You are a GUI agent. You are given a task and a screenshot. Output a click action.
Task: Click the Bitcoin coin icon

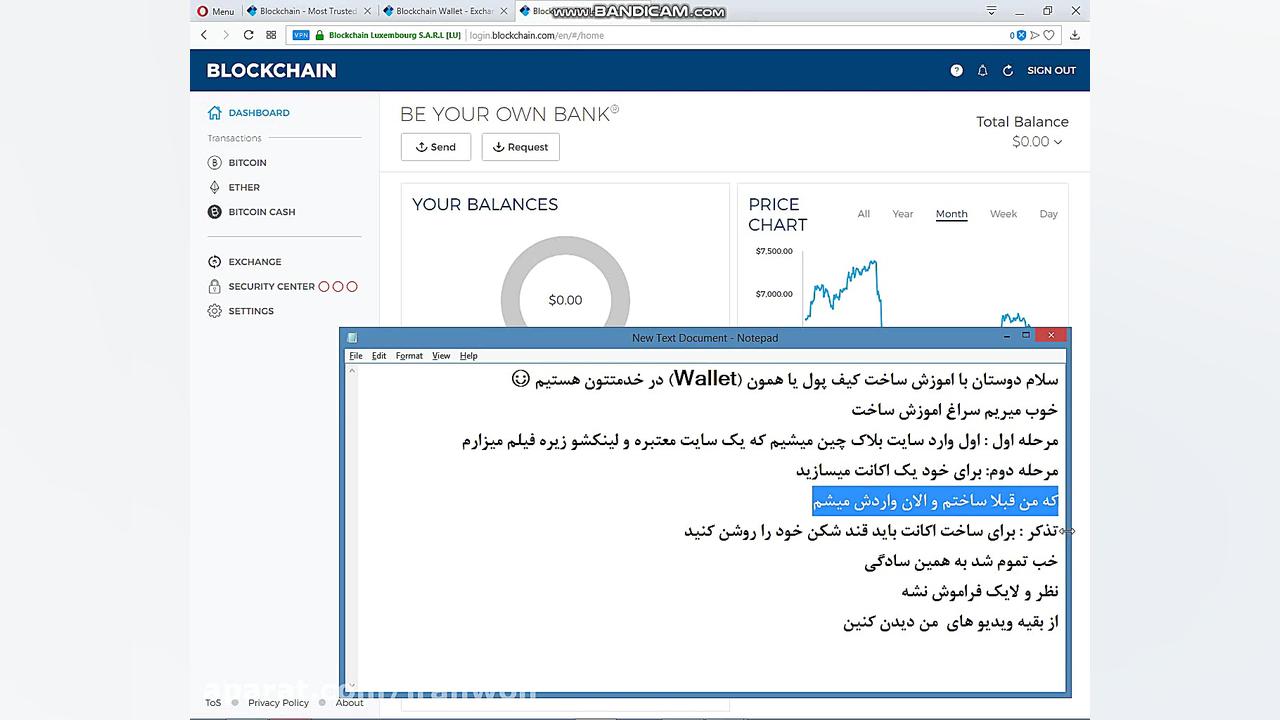pyautogui.click(x=214, y=162)
